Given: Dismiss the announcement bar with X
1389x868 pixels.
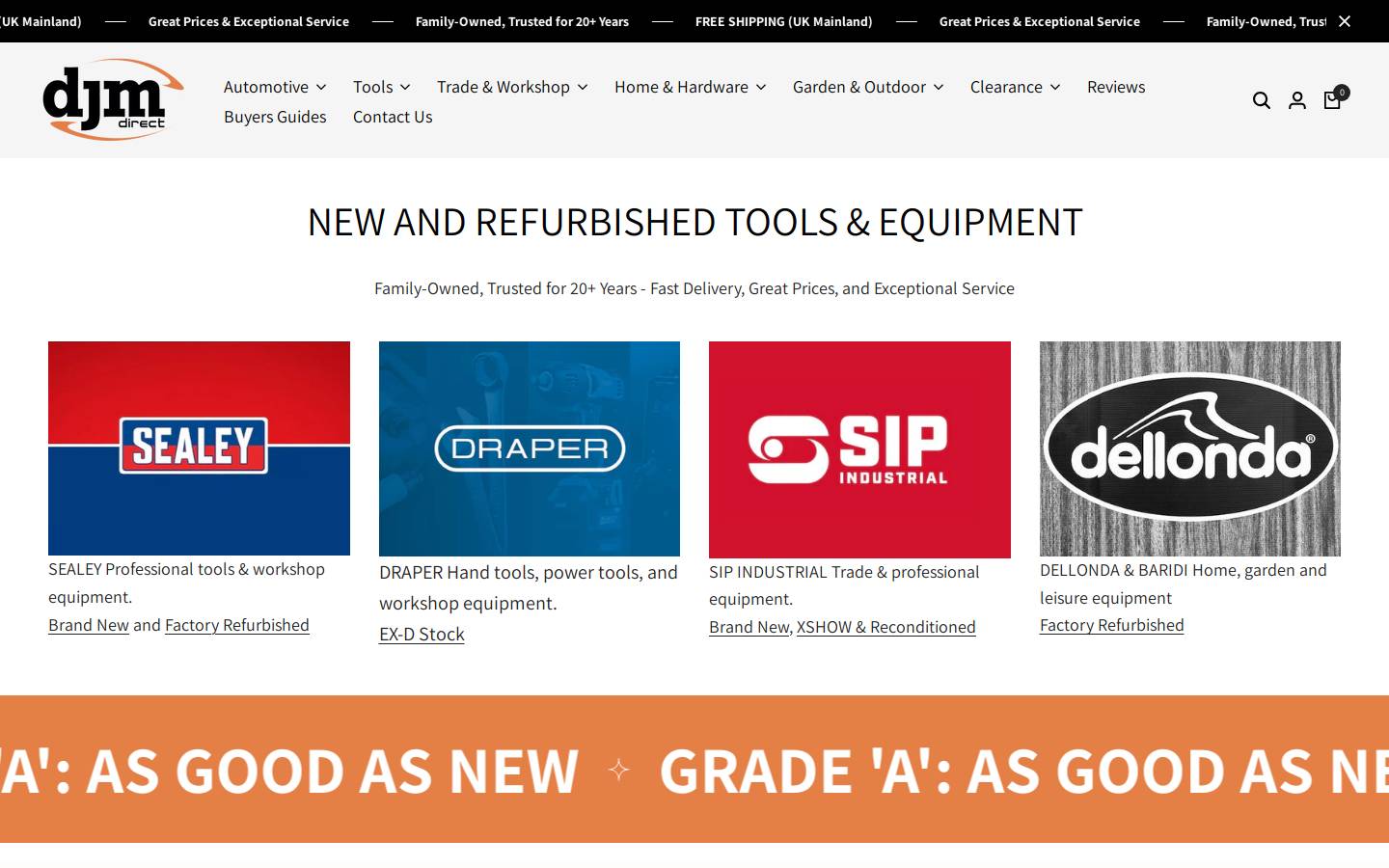Looking at the screenshot, I should point(1345,21).
